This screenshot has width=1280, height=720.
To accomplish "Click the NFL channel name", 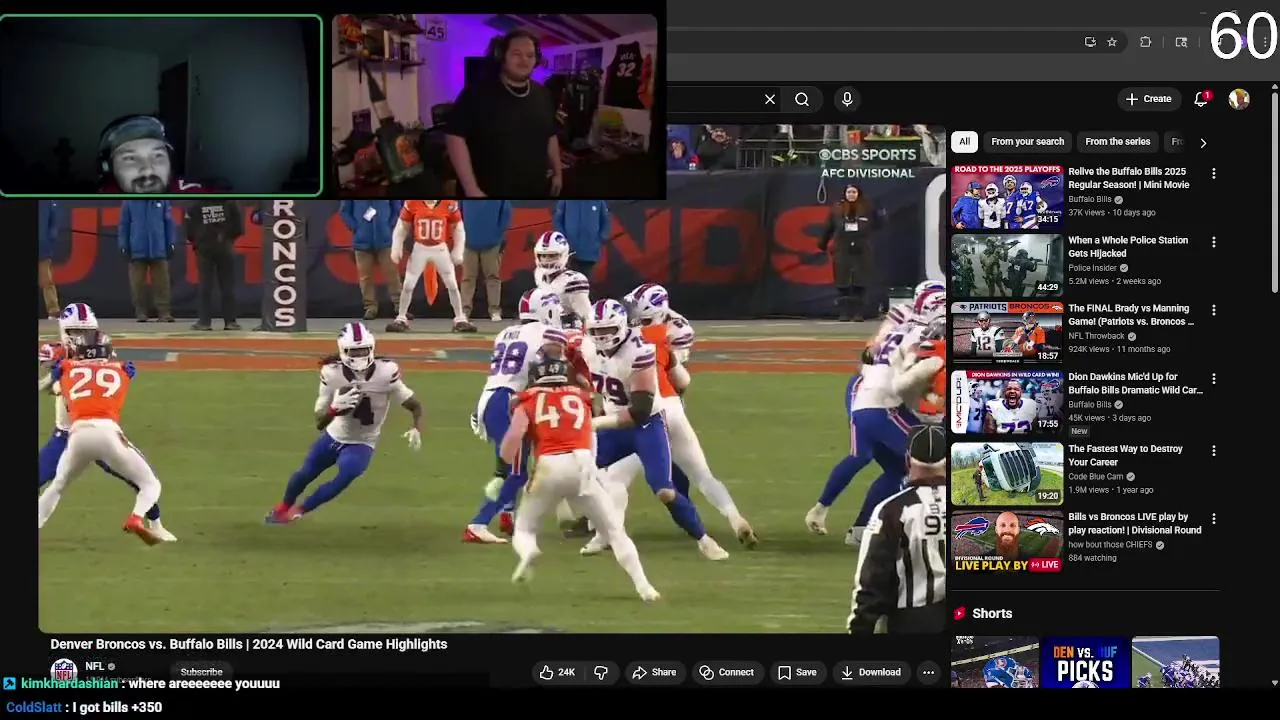I will pyautogui.click(x=95, y=666).
